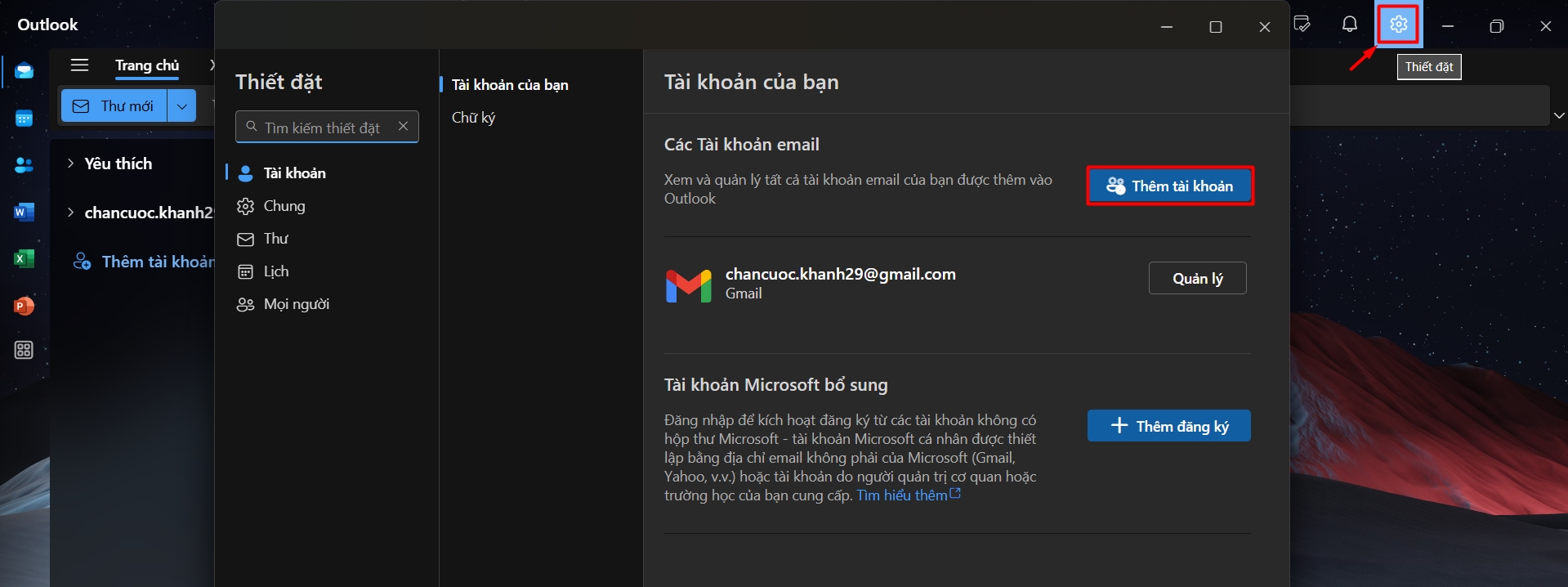The image size is (1568, 587).
Task: Open the More apps grid icon
Action: click(x=24, y=350)
